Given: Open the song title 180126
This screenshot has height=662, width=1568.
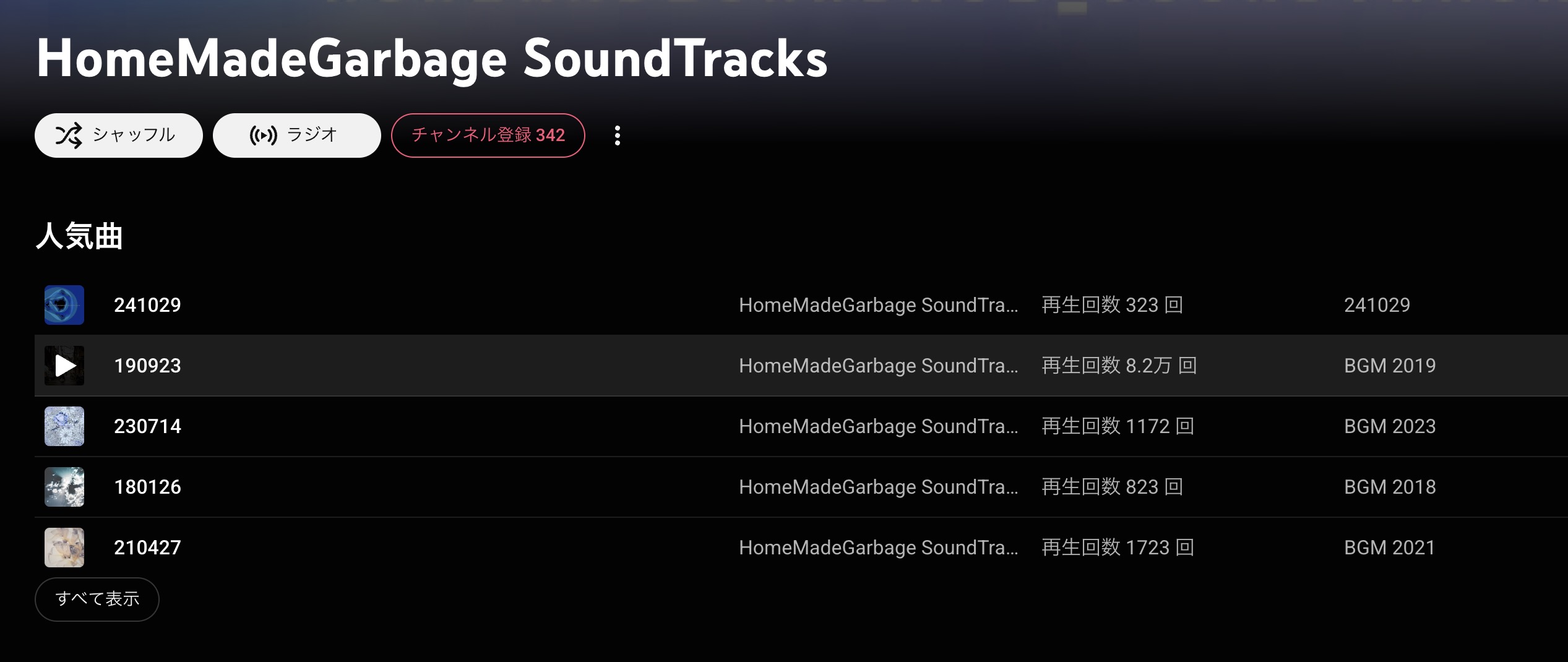Looking at the screenshot, I should coord(147,487).
